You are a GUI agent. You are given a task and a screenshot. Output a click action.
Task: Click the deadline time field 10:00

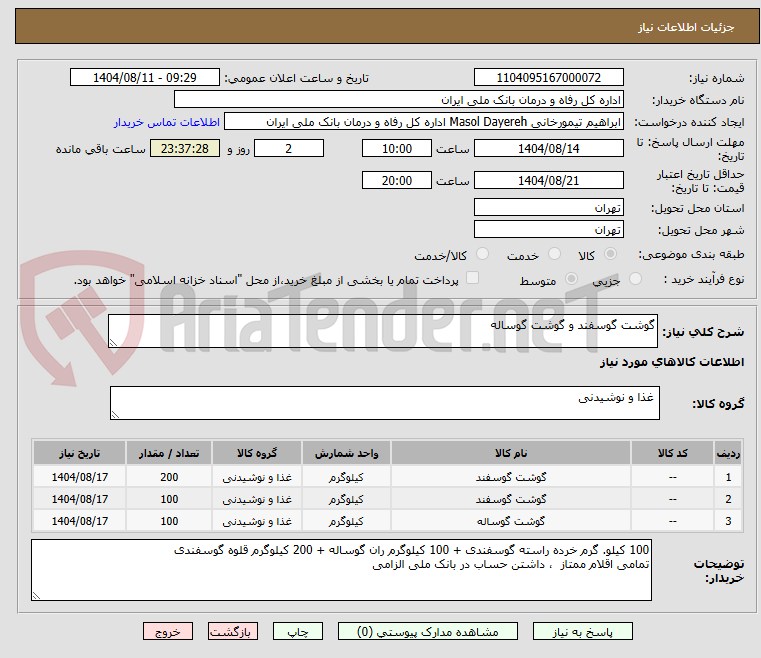tap(397, 148)
